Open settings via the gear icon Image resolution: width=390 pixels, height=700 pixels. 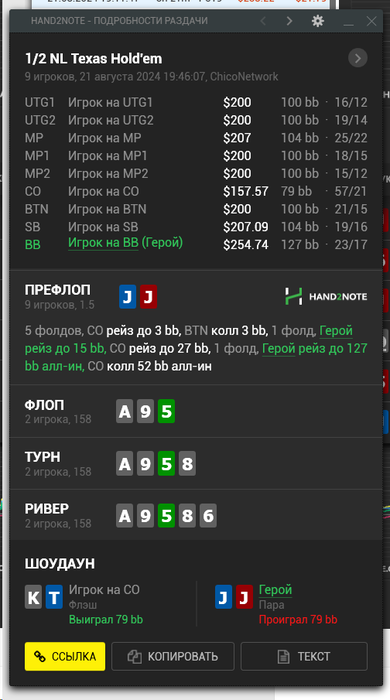(318, 21)
